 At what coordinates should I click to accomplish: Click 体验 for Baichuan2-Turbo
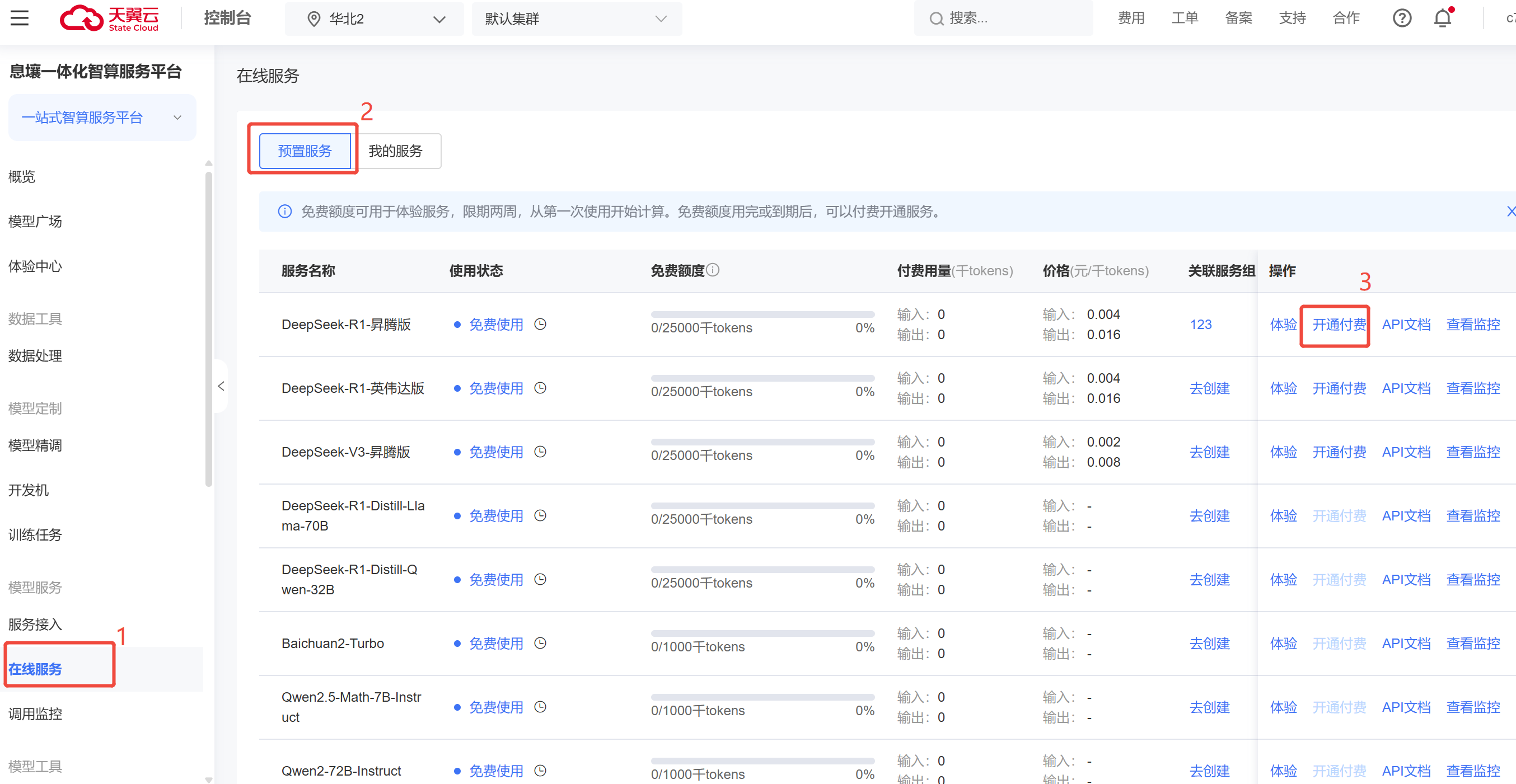[x=1284, y=644]
